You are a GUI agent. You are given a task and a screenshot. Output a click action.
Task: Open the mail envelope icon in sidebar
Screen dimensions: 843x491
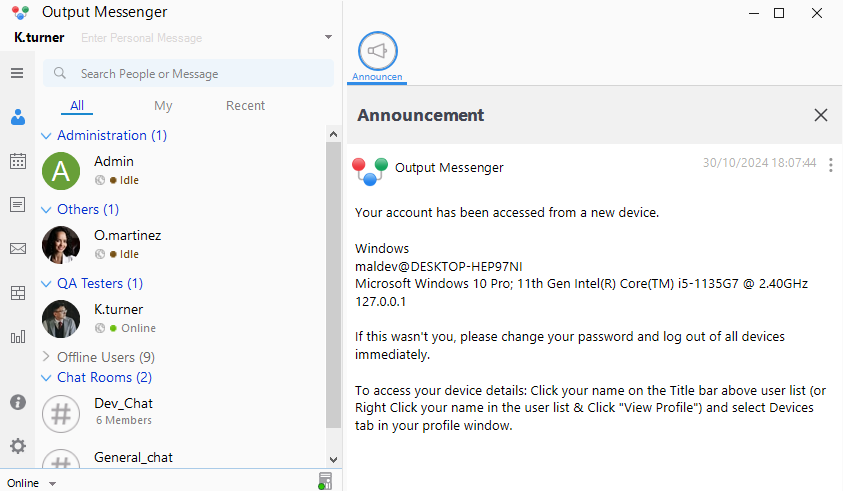18,248
